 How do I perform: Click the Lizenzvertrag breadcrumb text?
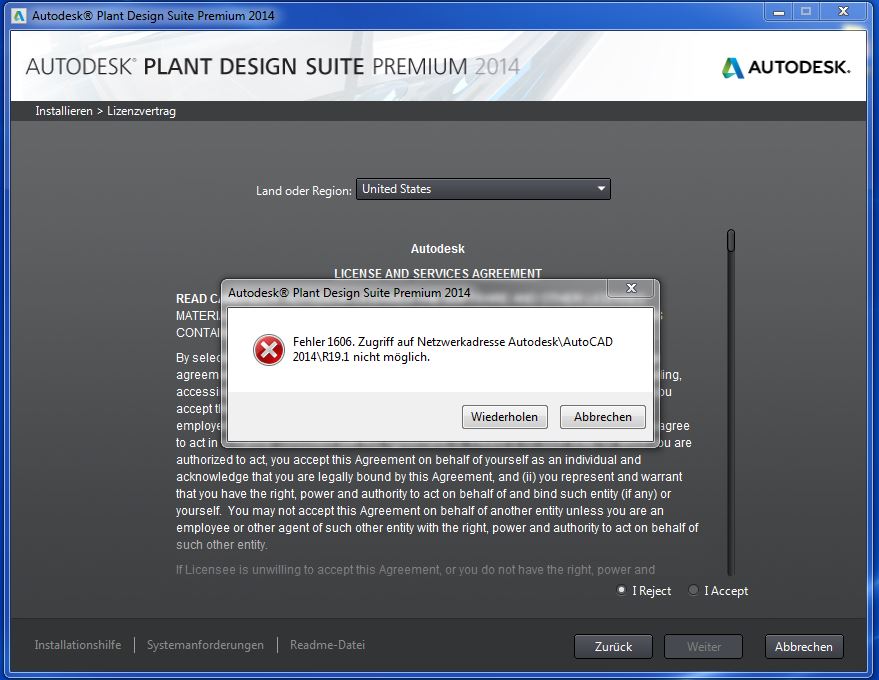[141, 111]
